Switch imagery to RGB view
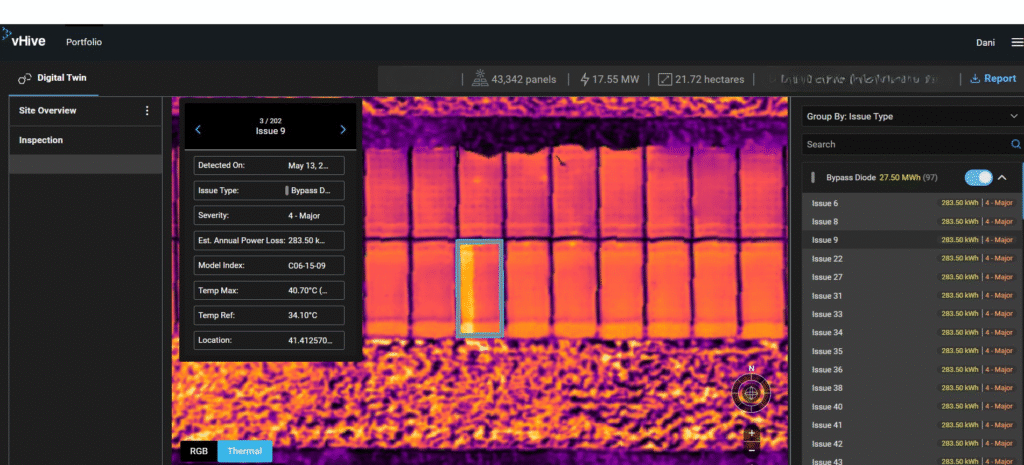Screen dimensions: 1024x465 [199, 451]
